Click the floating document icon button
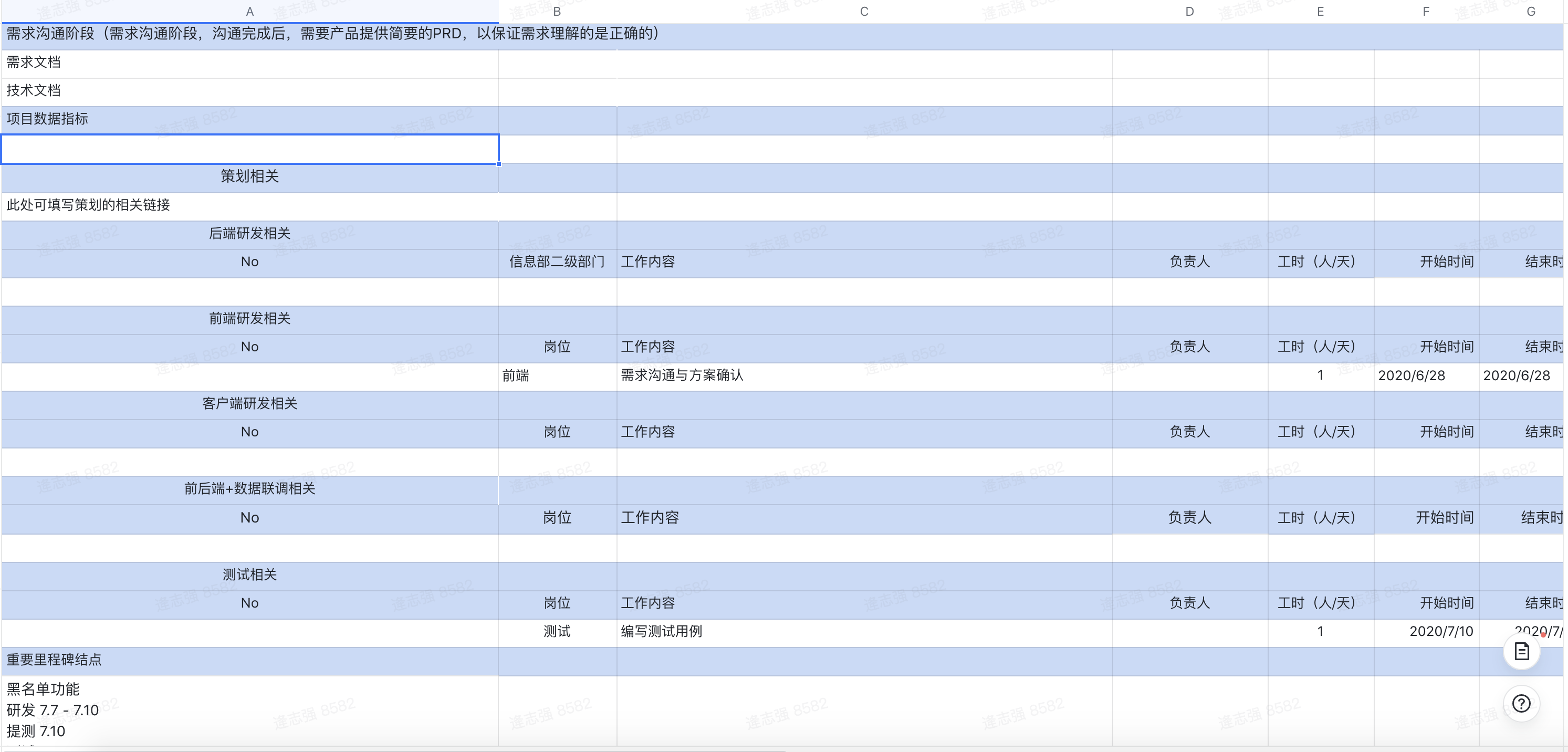Screen dimensions: 1568x752 [1521, 651]
